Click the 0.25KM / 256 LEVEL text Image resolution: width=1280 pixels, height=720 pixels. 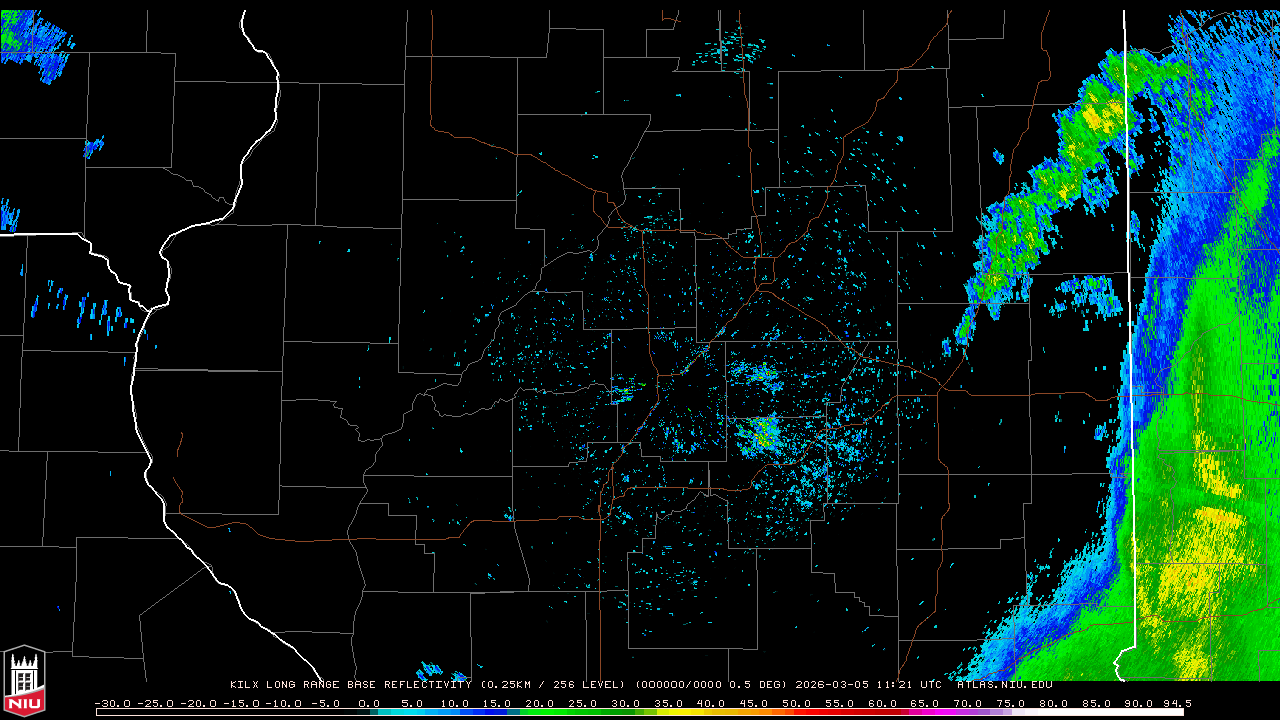[552, 685]
